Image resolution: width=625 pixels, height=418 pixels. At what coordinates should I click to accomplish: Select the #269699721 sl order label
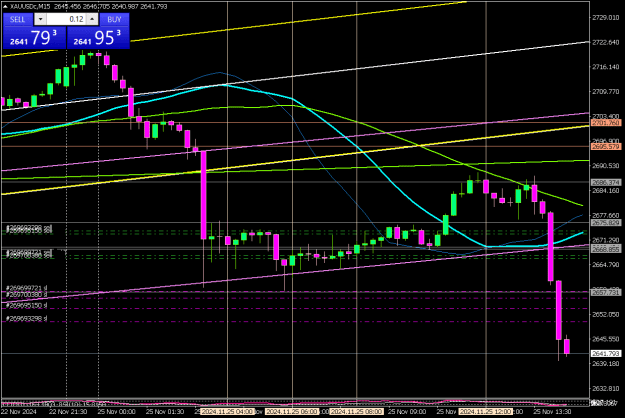[x=27, y=288]
